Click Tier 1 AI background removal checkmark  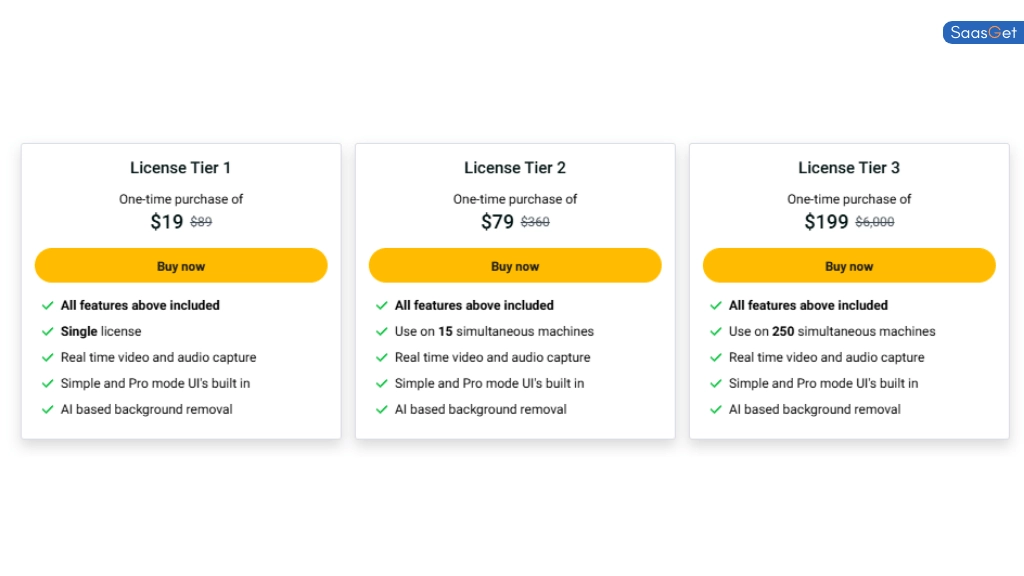(x=47, y=410)
